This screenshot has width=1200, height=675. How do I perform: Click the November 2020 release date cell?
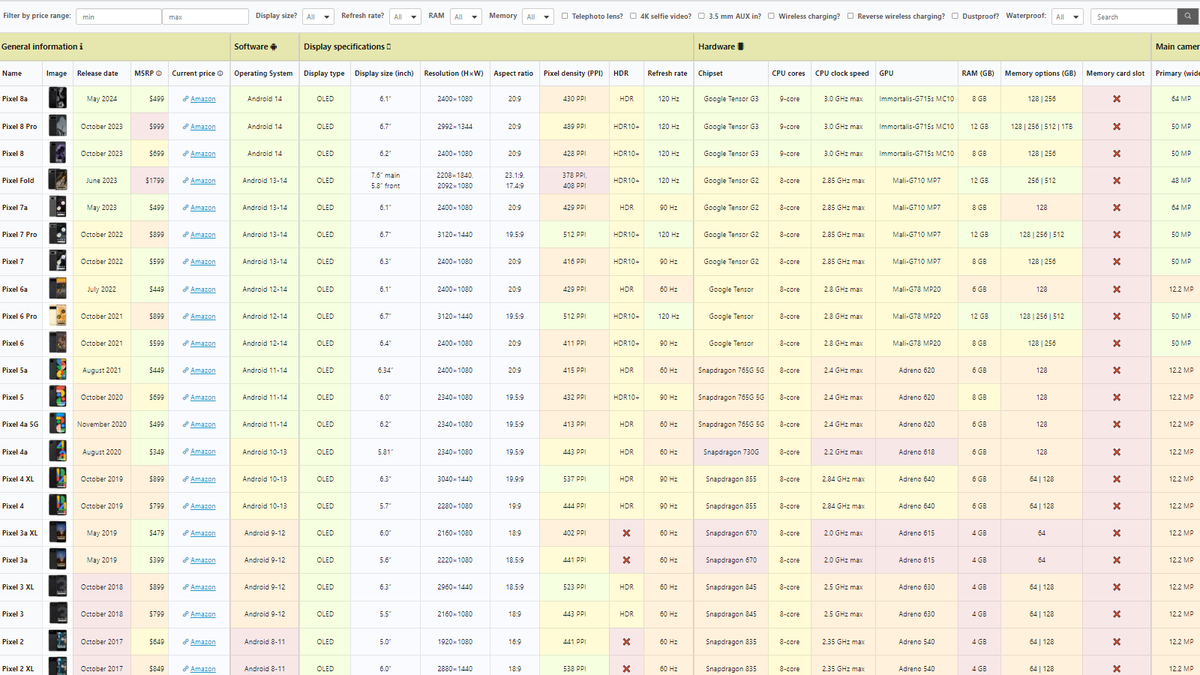[x=101, y=424]
